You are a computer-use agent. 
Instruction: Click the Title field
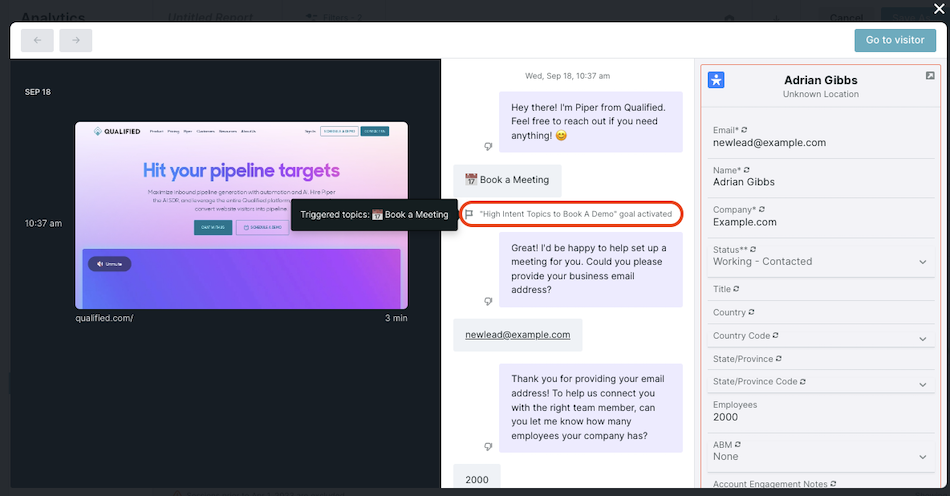click(x=820, y=289)
